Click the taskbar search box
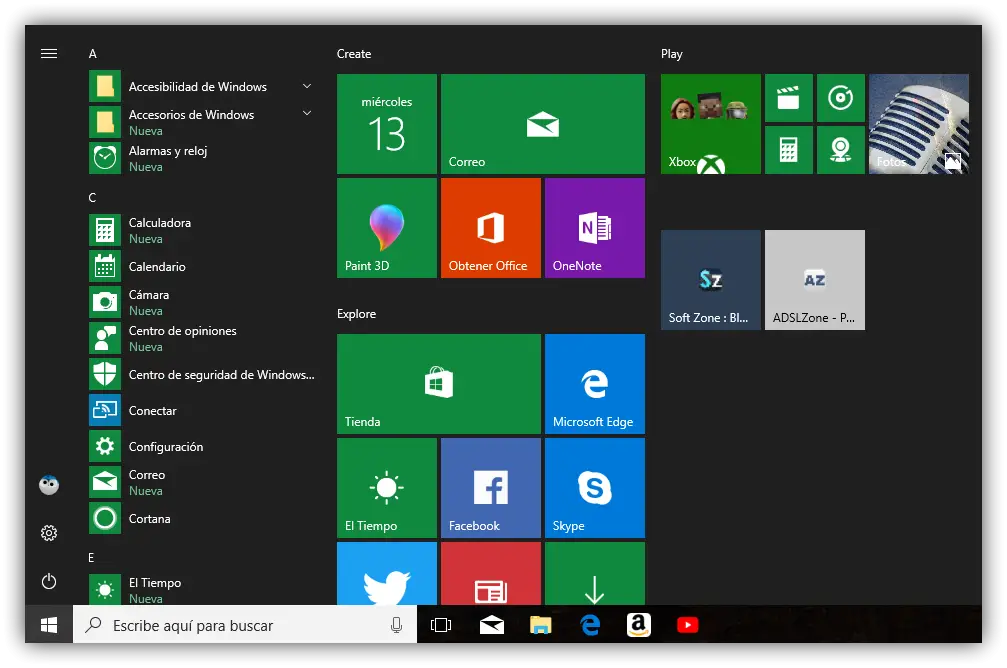Image resolution: width=1007 pixels, height=668 pixels. [230, 625]
